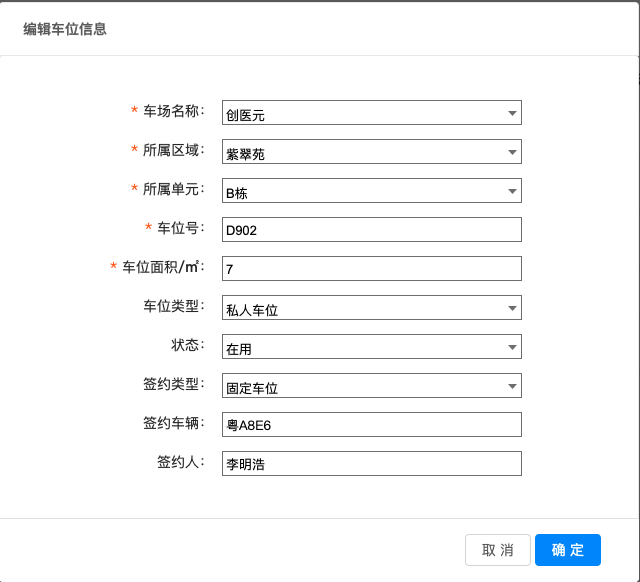Click the 签约人 field label
Image resolution: width=640 pixels, height=582 pixels.
point(181,462)
